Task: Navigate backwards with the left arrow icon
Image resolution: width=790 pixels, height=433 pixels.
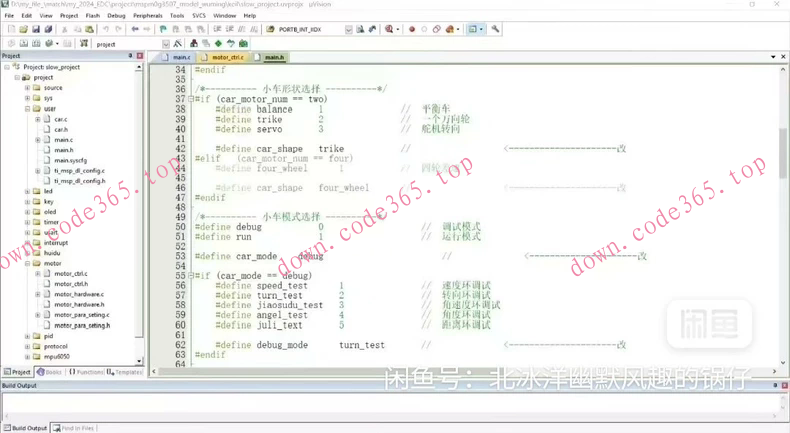Action: click(x=135, y=29)
